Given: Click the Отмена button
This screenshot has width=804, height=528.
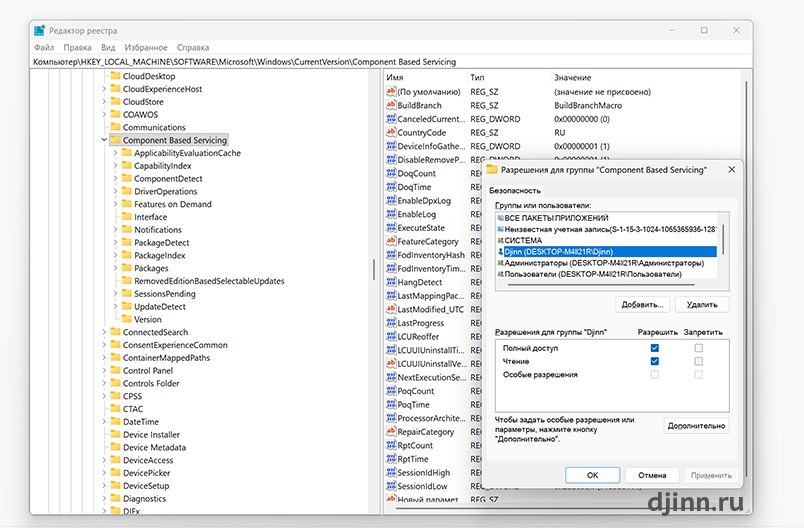Looking at the screenshot, I should [x=652, y=475].
